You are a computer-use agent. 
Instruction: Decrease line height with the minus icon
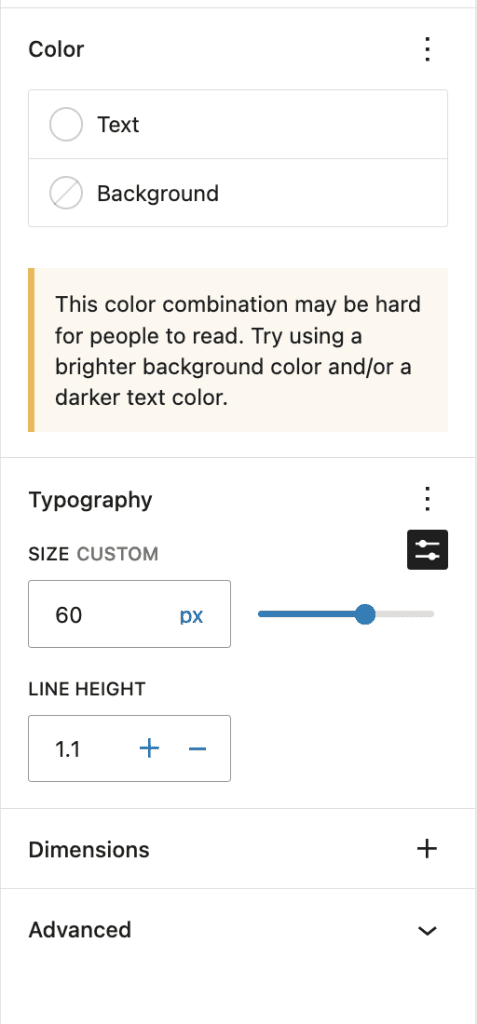(x=197, y=748)
